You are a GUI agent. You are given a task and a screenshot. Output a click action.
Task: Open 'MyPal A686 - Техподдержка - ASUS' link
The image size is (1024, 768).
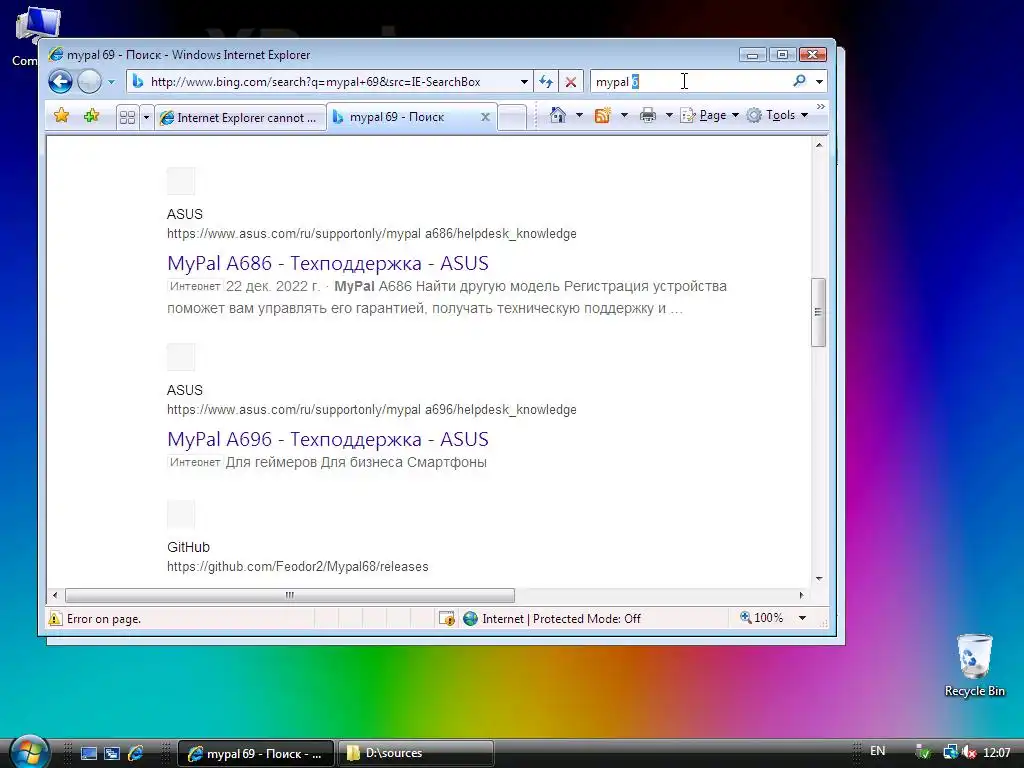328,263
